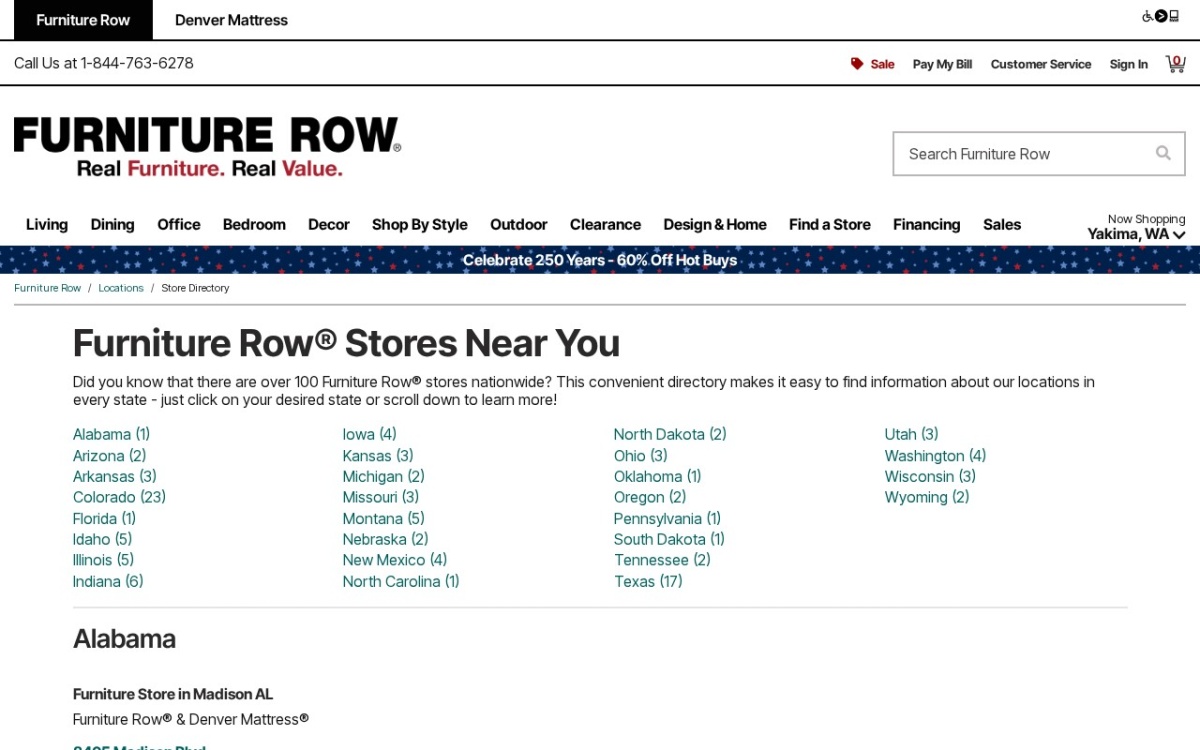Open the Decor menu
Screen dimensions: 1200x750
(x=329, y=224)
